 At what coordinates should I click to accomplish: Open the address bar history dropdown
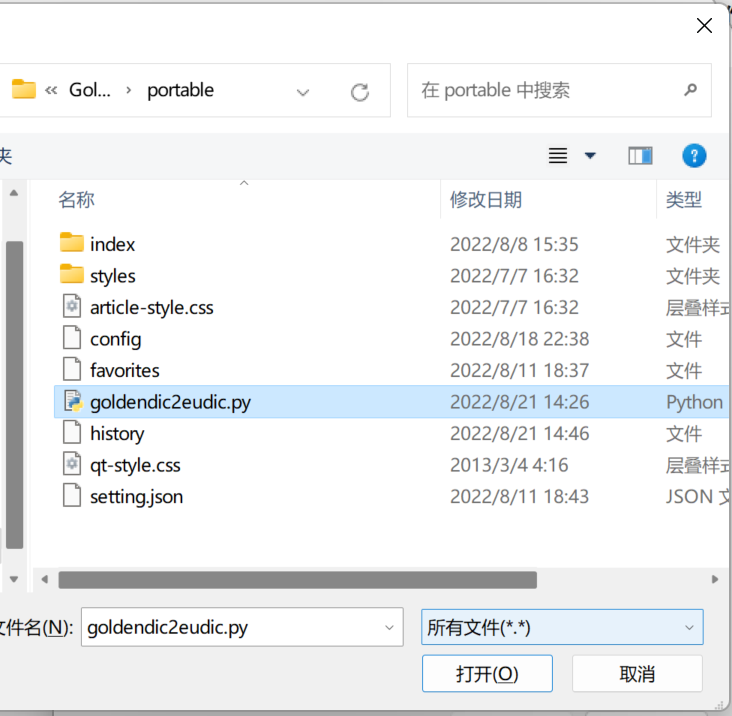pos(303,92)
